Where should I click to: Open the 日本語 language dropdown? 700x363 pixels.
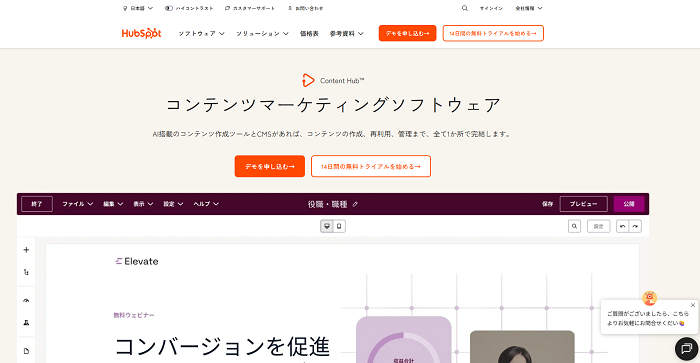coord(138,8)
